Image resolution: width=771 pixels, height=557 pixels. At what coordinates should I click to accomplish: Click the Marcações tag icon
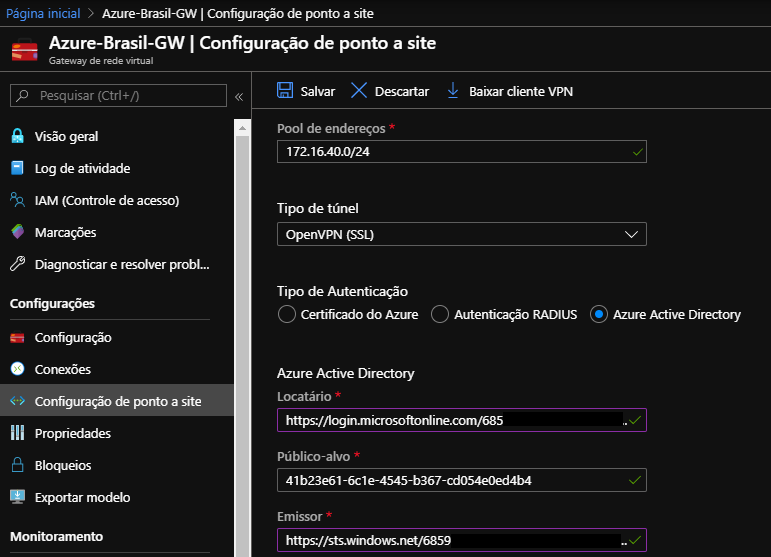[x=17, y=232]
